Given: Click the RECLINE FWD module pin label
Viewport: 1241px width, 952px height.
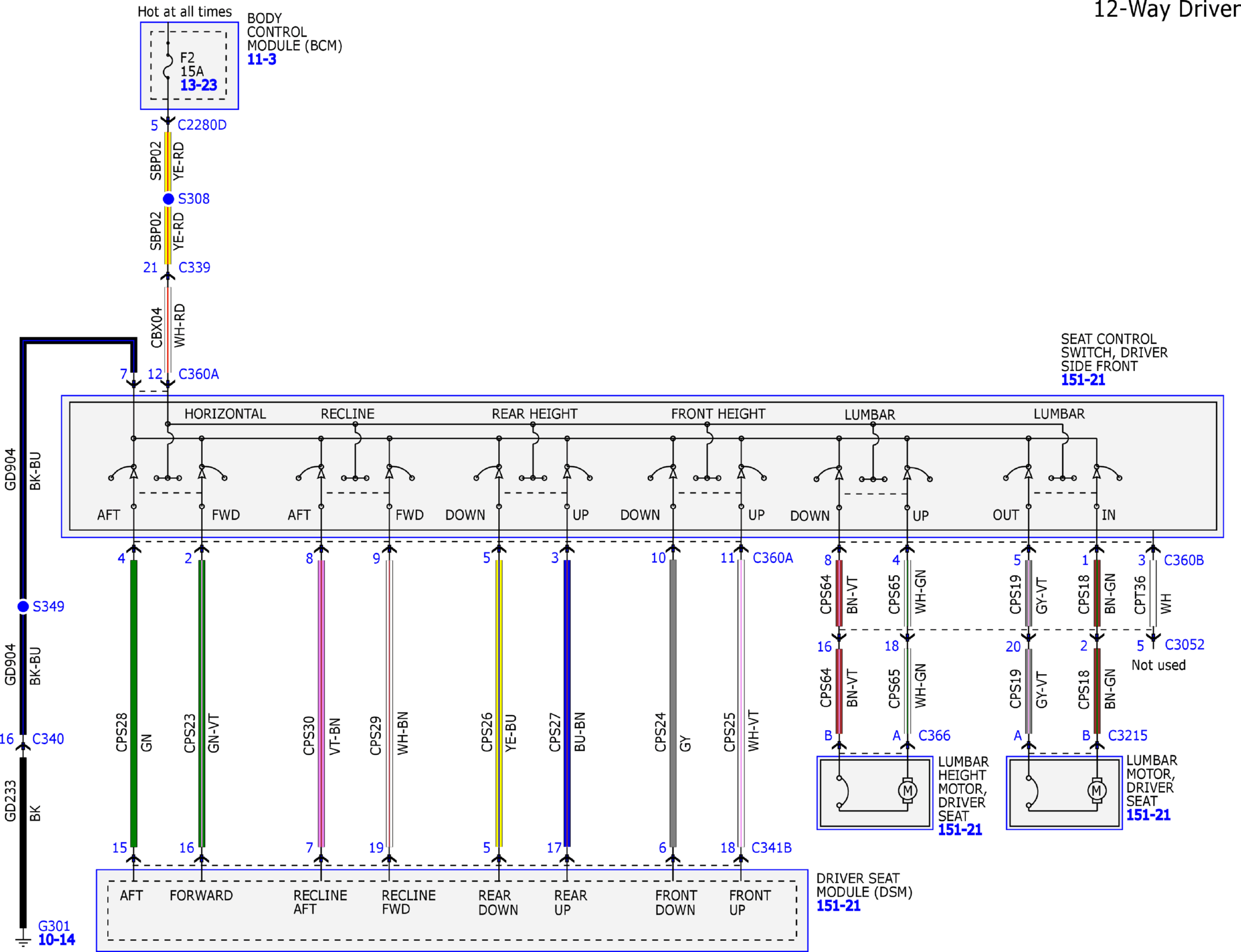Looking at the screenshot, I should coord(408,902).
